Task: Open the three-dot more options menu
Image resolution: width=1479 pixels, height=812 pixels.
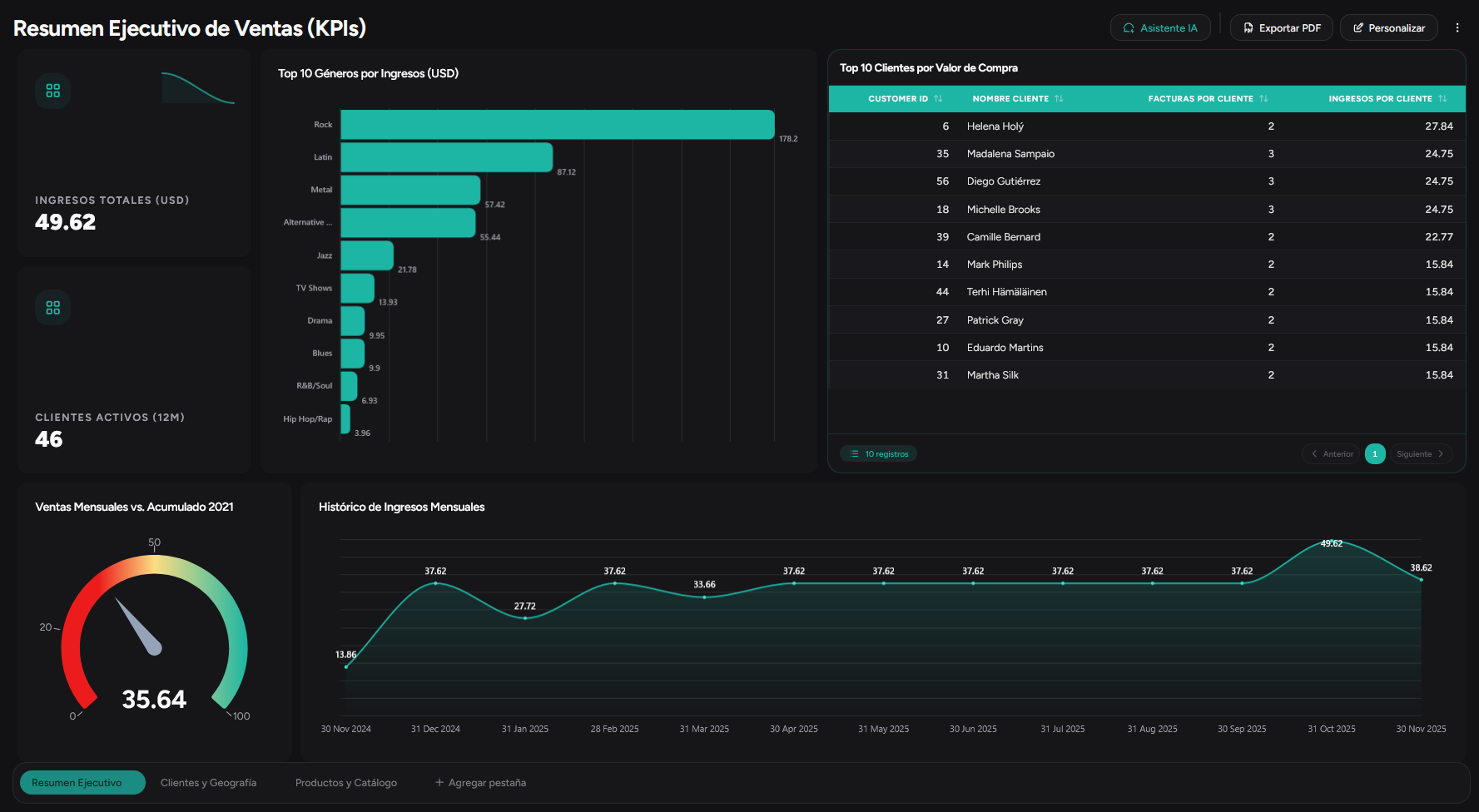Action: tap(1457, 27)
